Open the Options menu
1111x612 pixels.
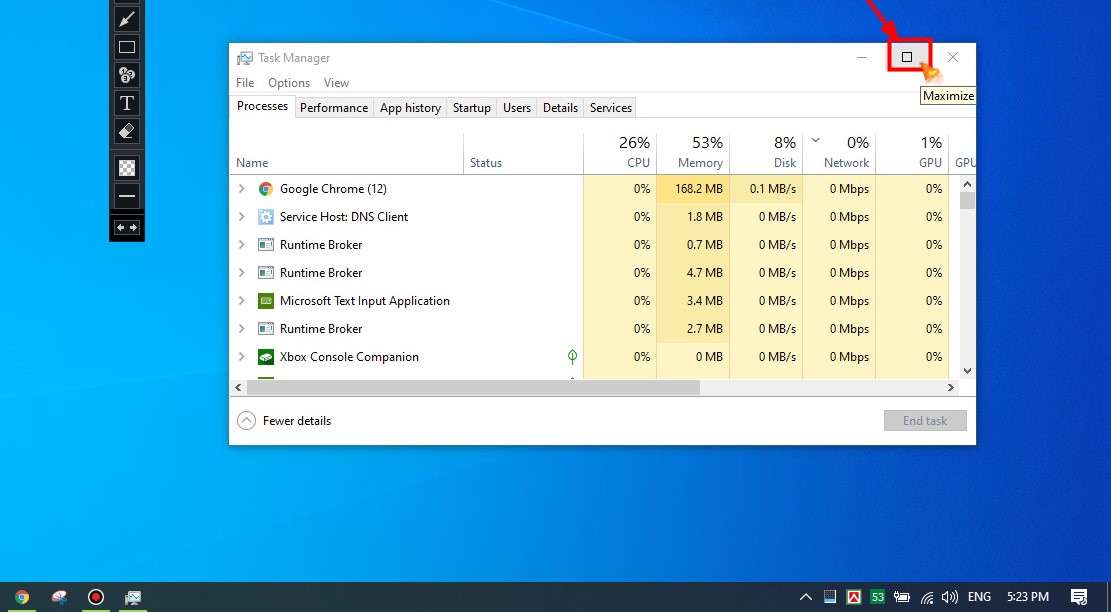pos(289,83)
